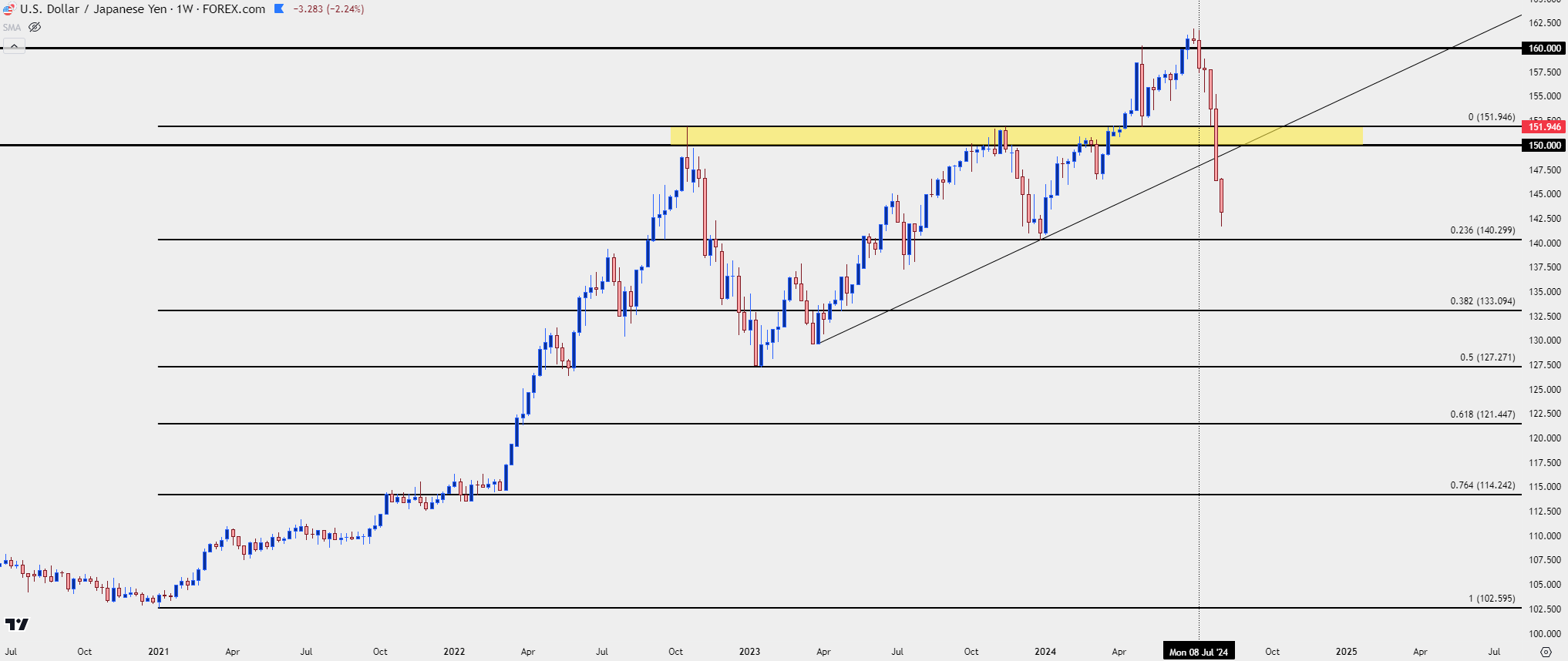Click the red 151.946 price tag
This screenshot has width=1568, height=661.
click(1545, 126)
